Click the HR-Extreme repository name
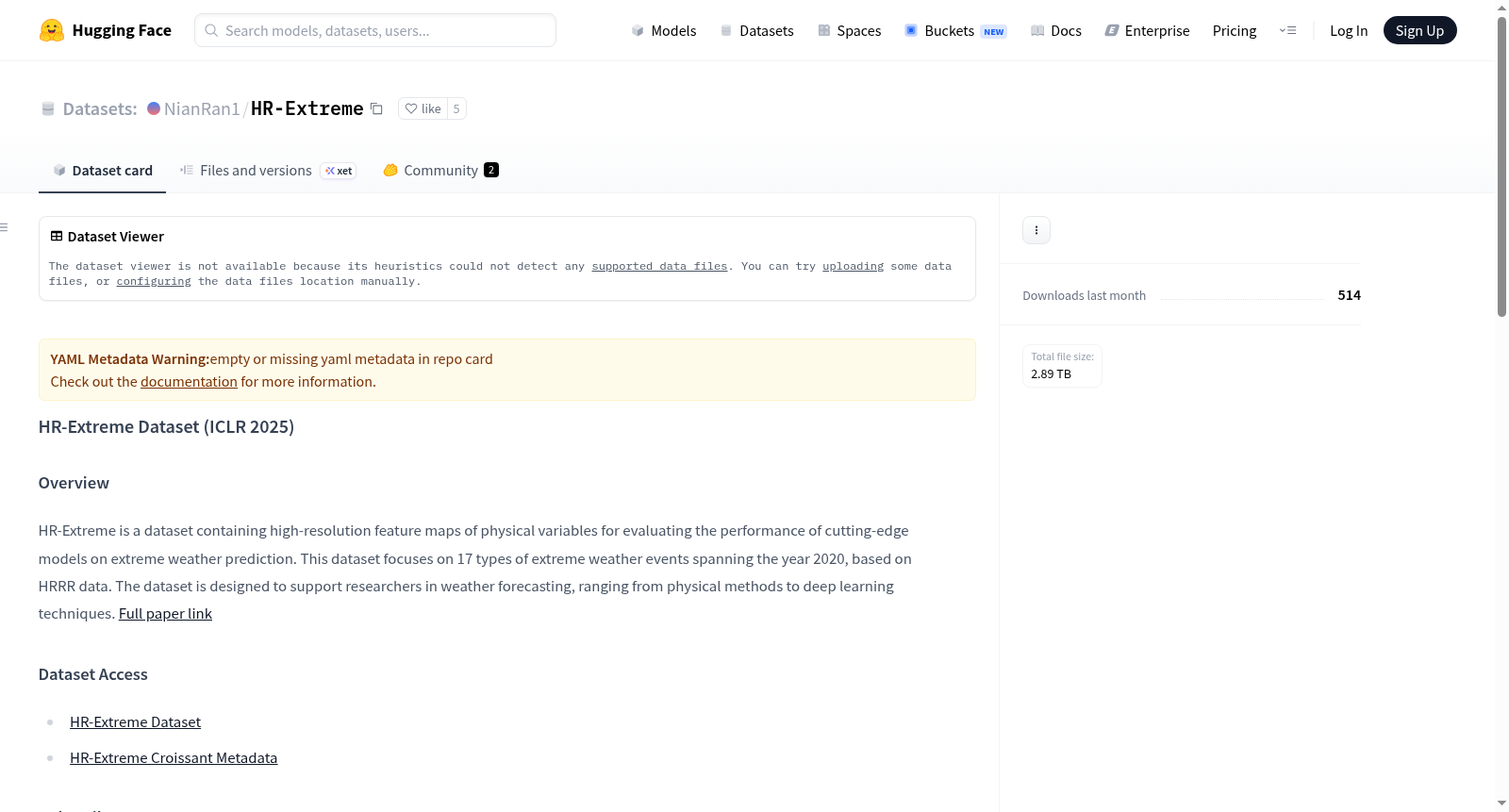 click(307, 108)
